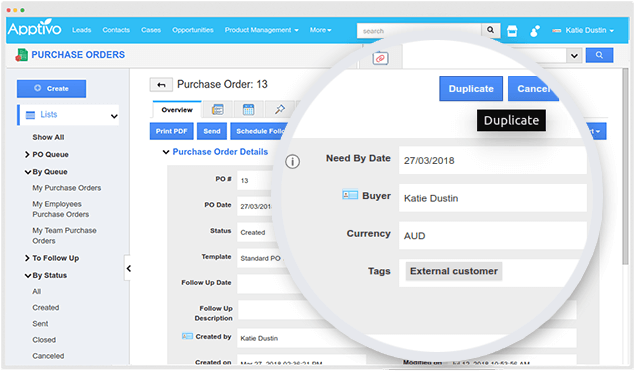Open the documents attachment paperclip icon
Viewport: 635px width, 371px height.
coord(380,58)
